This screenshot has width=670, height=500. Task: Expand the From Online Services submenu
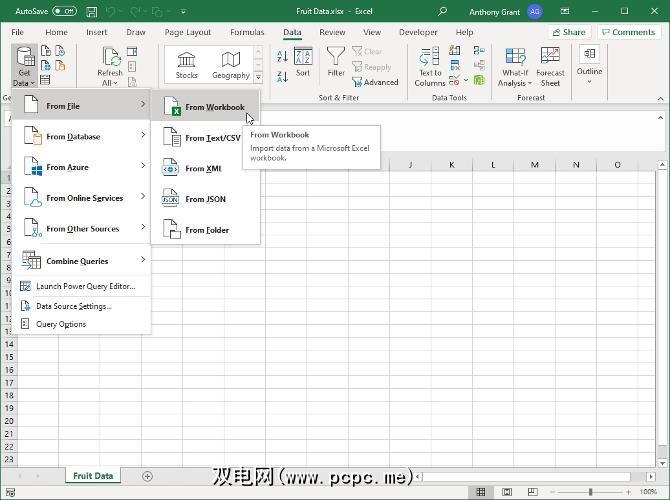pos(81,198)
